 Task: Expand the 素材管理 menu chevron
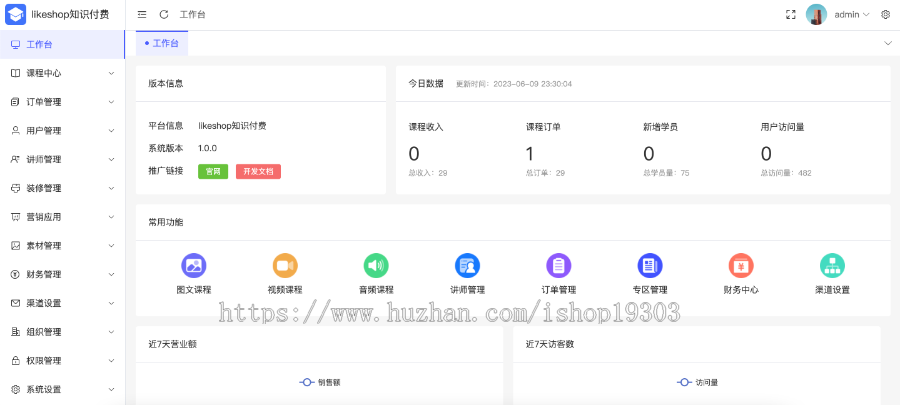(111, 246)
